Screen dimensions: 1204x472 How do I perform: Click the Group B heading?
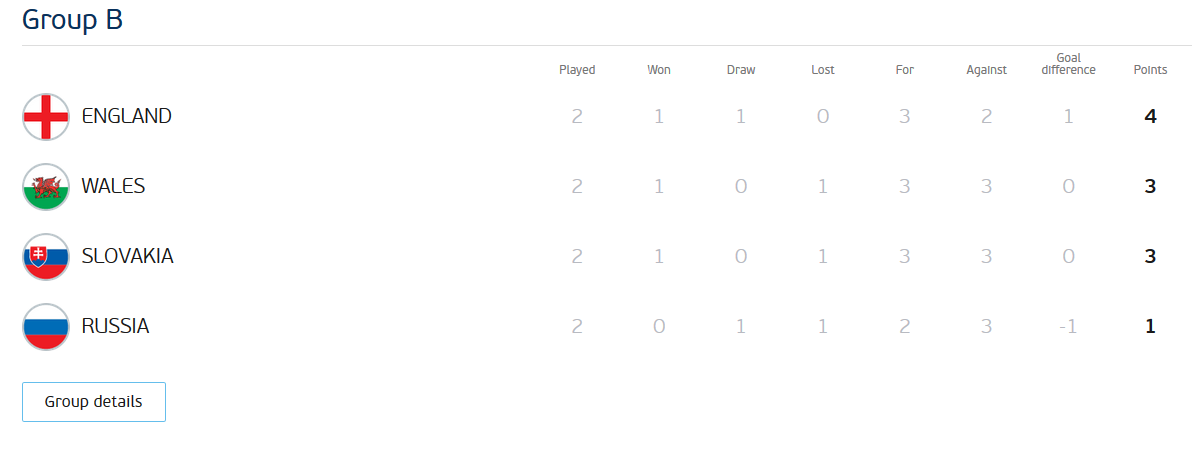(x=72, y=20)
